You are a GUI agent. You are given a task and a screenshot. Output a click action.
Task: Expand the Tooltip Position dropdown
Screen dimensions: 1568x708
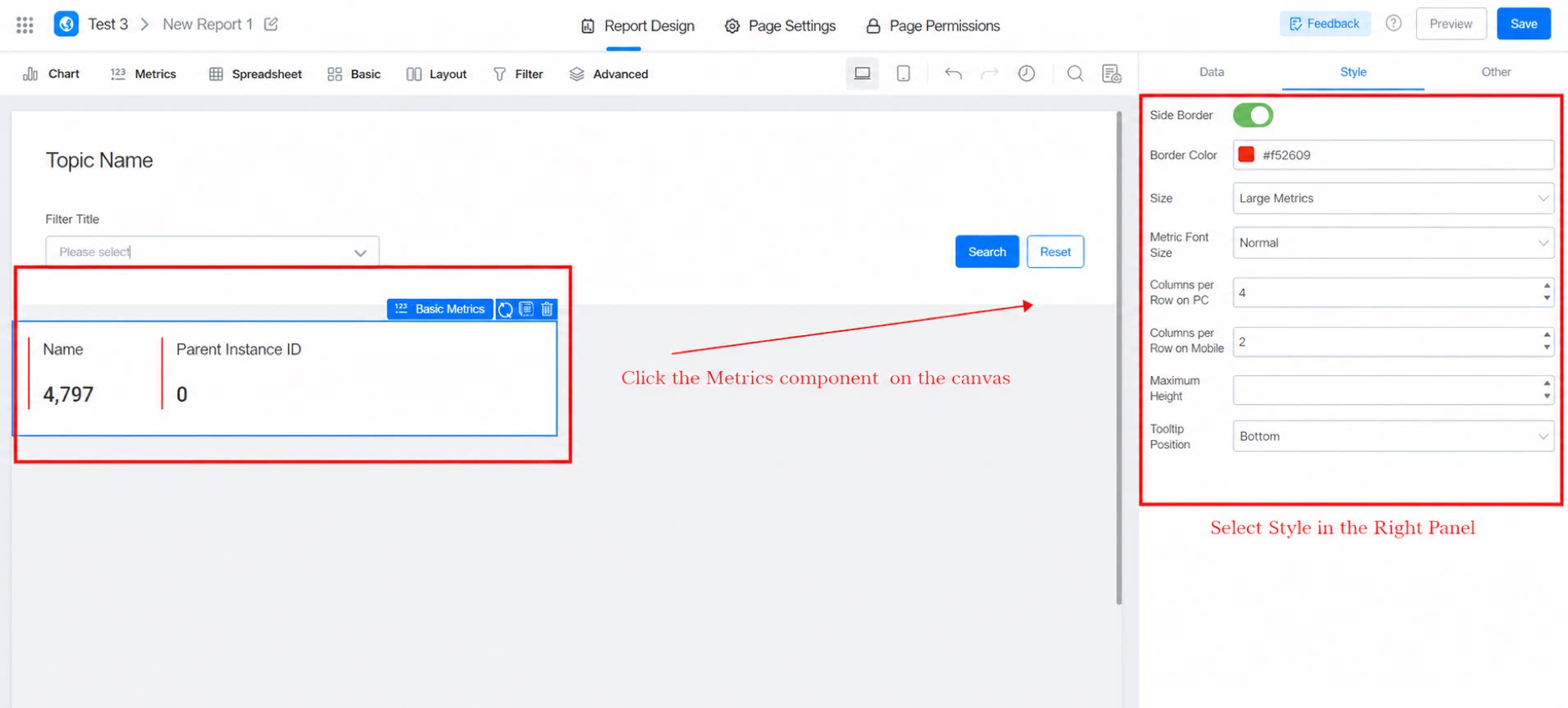pos(1393,436)
